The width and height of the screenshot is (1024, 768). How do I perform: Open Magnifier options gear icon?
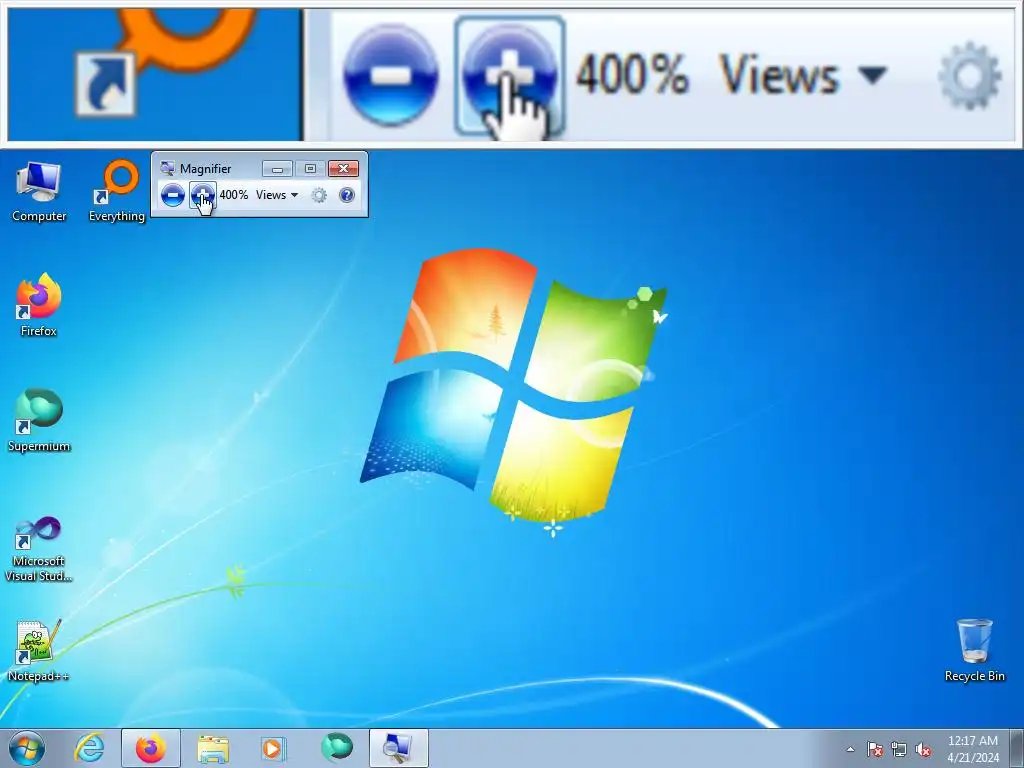(x=319, y=195)
